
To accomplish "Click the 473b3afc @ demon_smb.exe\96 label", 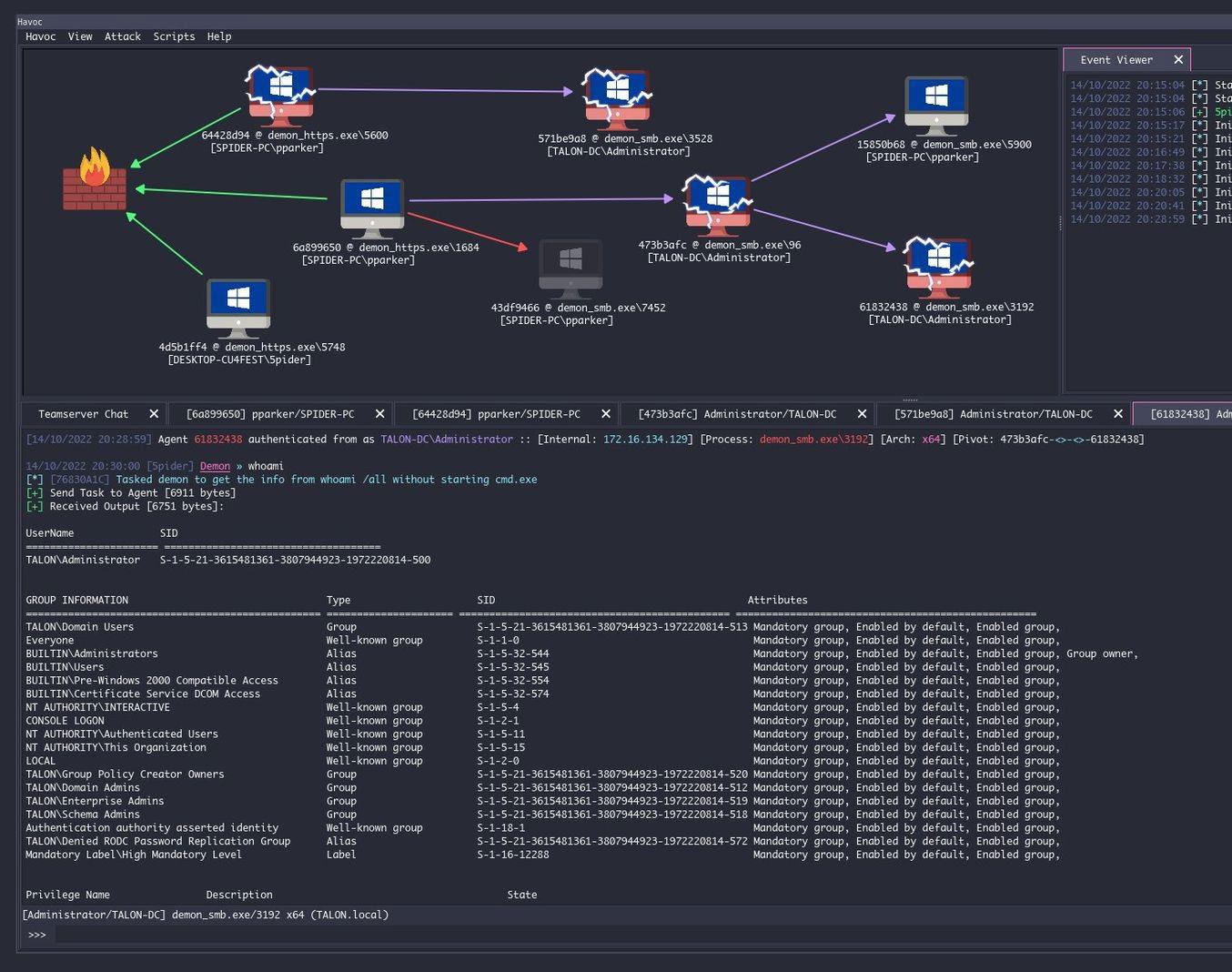I will pyautogui.click(x=720, y=246).
